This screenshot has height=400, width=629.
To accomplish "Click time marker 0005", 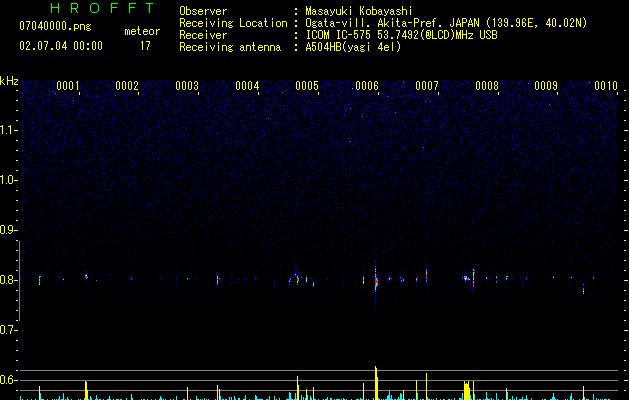I will coord(307,86).
